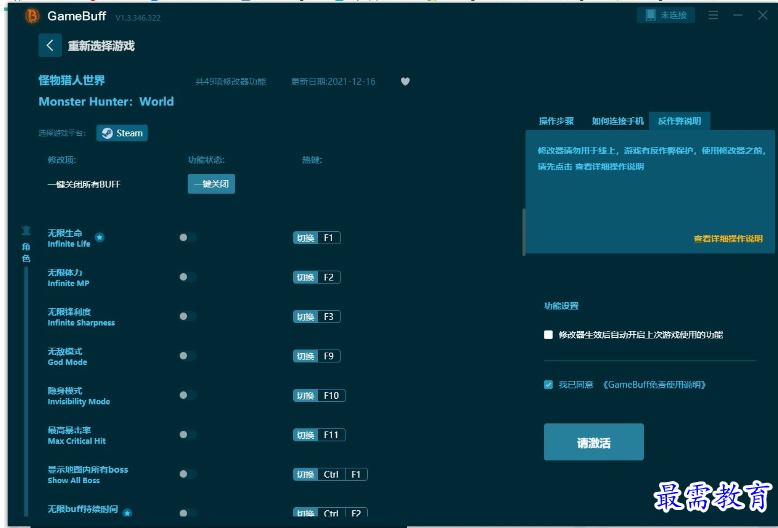Uncheck 我已同意 agreement checkbox
The image size is (778, 528).
(548, 385)
